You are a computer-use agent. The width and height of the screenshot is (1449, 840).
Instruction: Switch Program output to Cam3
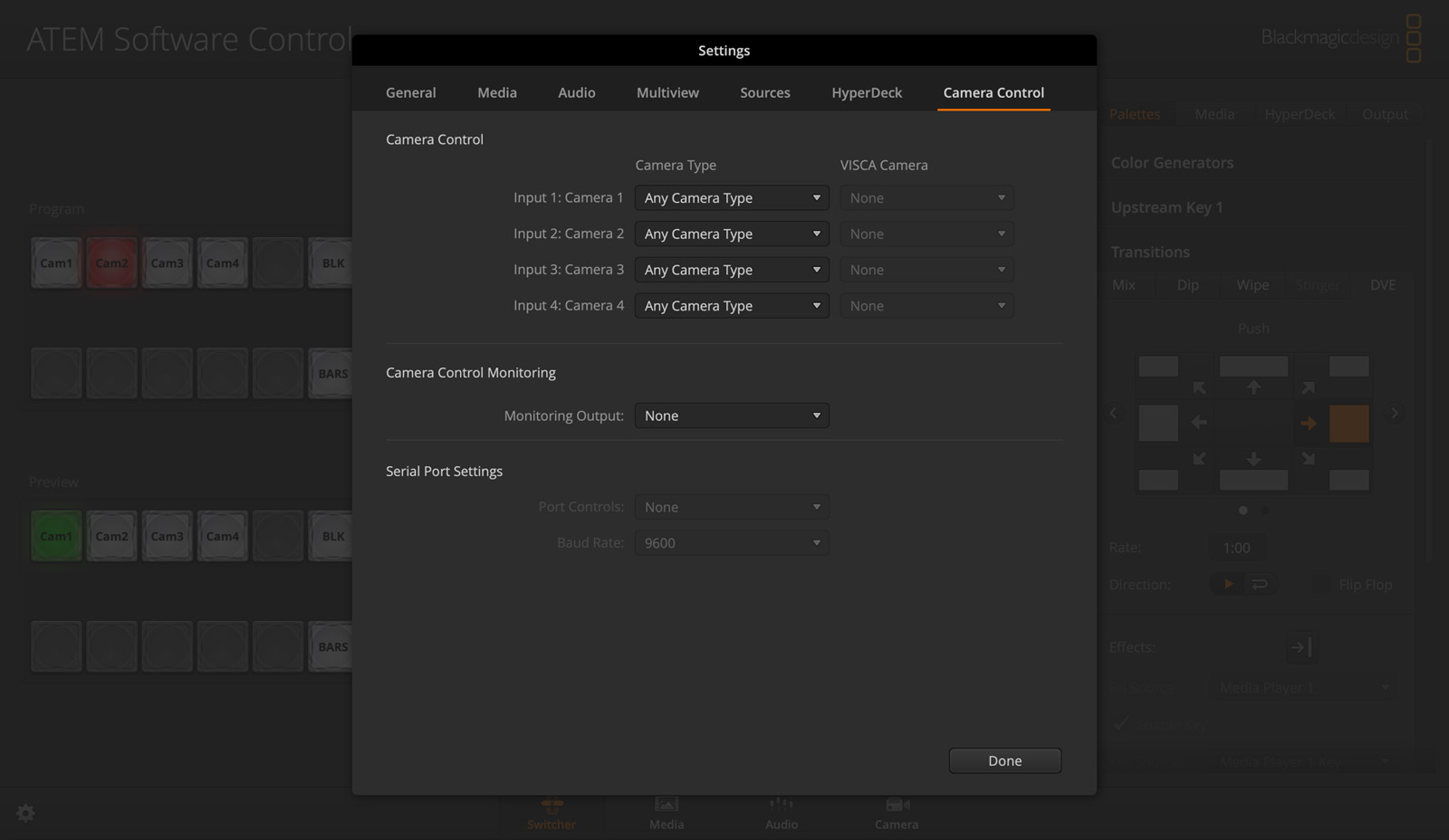click(x=167, y=262)
